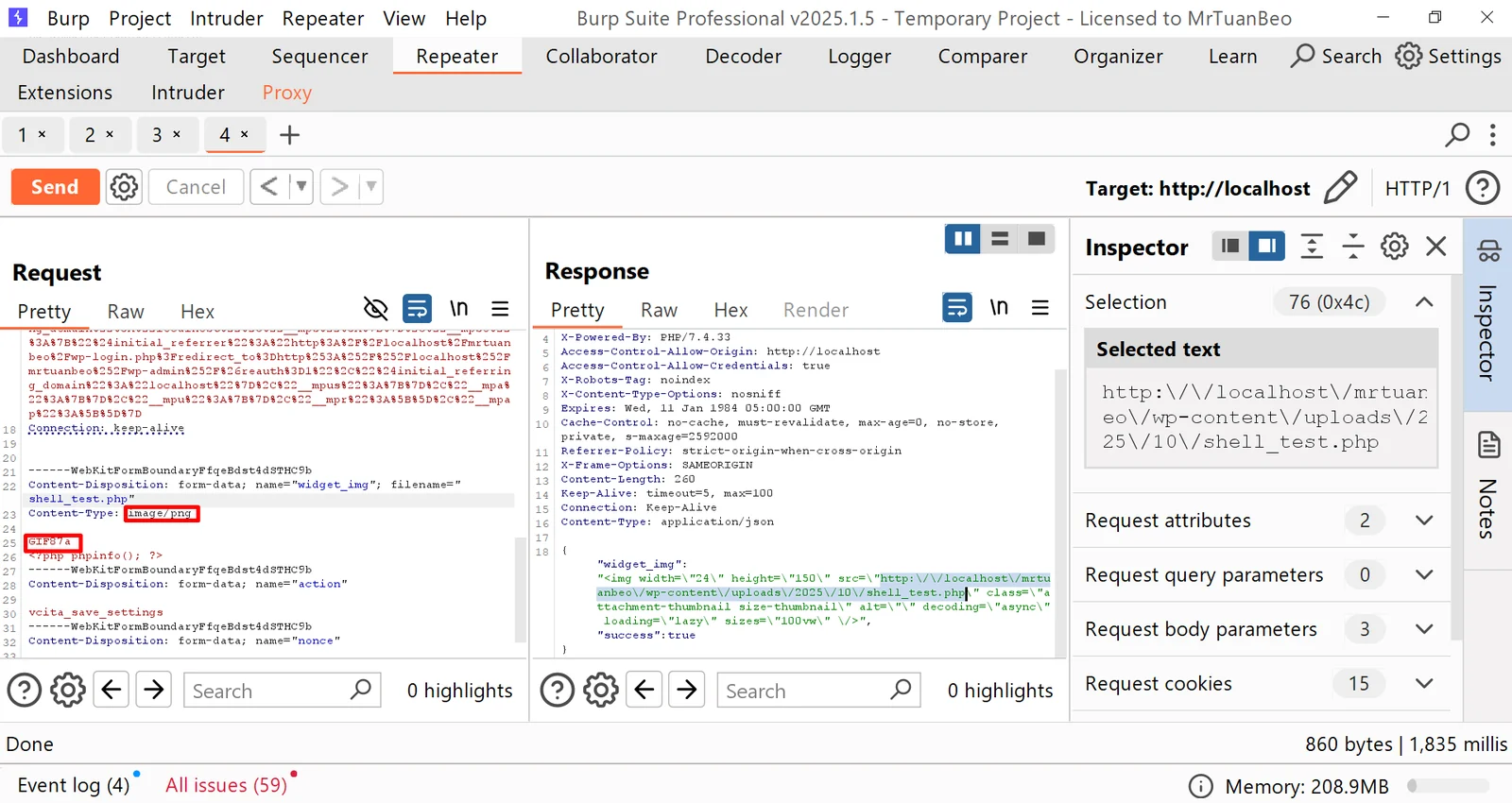Open the Notes side tab

tap(1488, 484)
